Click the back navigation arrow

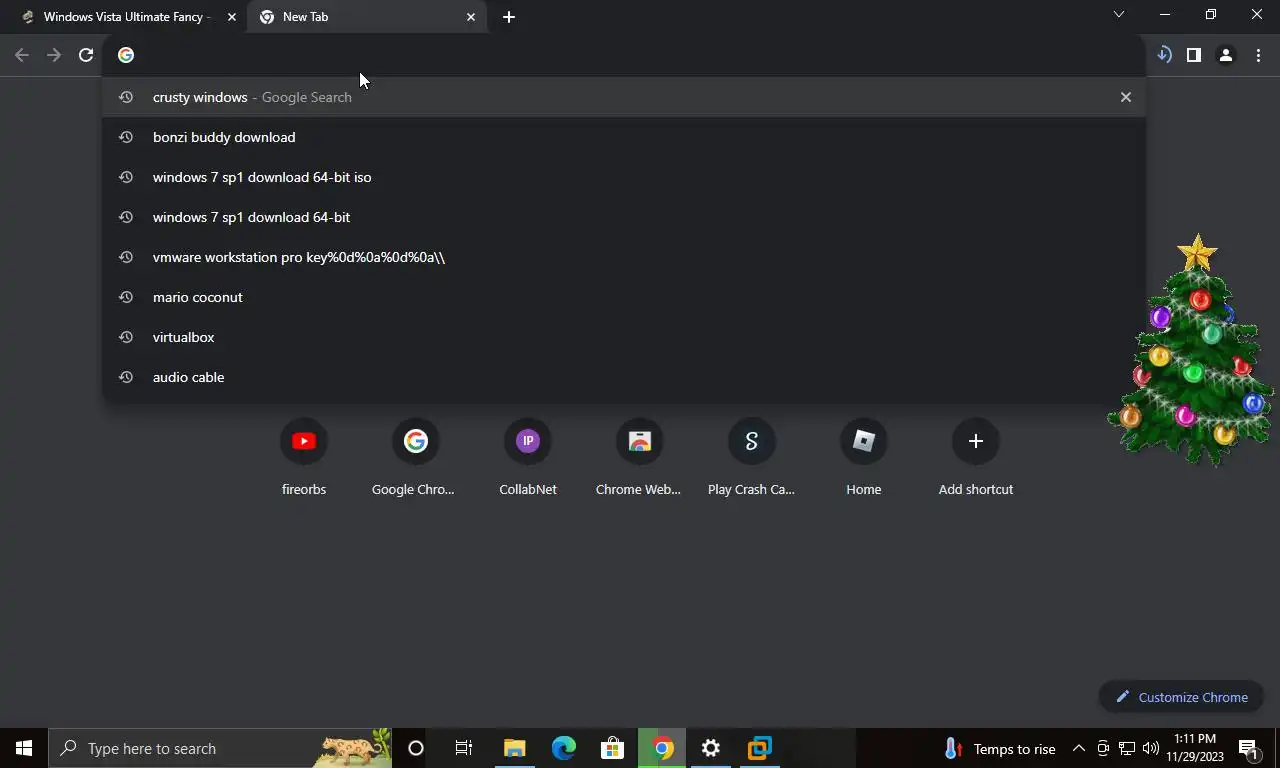point(22,55)
